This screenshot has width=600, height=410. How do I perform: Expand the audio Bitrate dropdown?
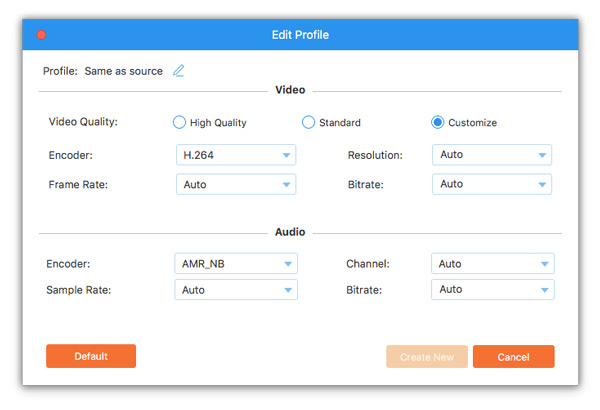click(x=492, y=289)
